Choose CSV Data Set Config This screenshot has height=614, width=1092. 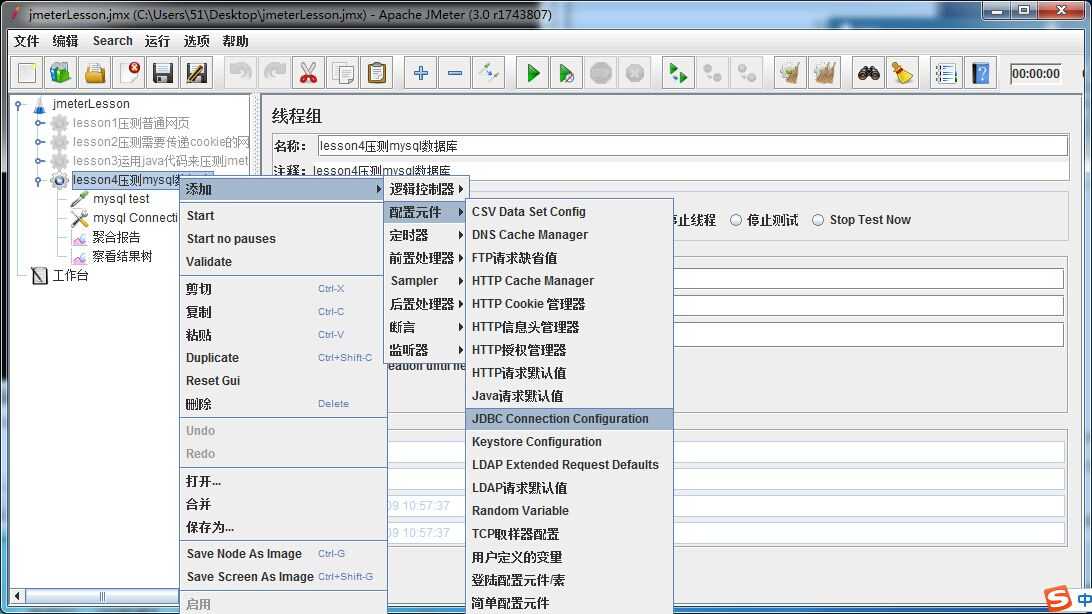tap(569, 212)
